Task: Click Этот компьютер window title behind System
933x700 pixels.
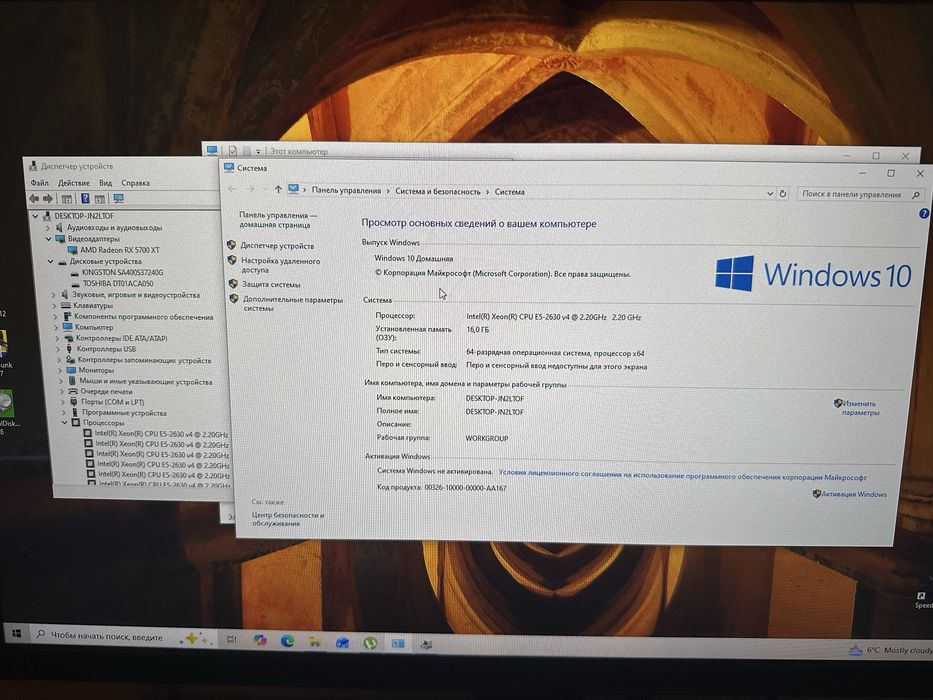Action: click(x=299, y=151)
